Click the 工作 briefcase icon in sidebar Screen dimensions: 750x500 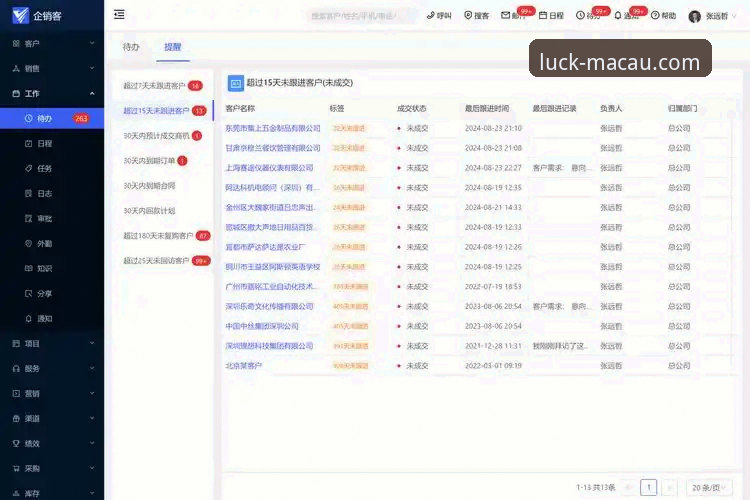click(x=16, y=93)
